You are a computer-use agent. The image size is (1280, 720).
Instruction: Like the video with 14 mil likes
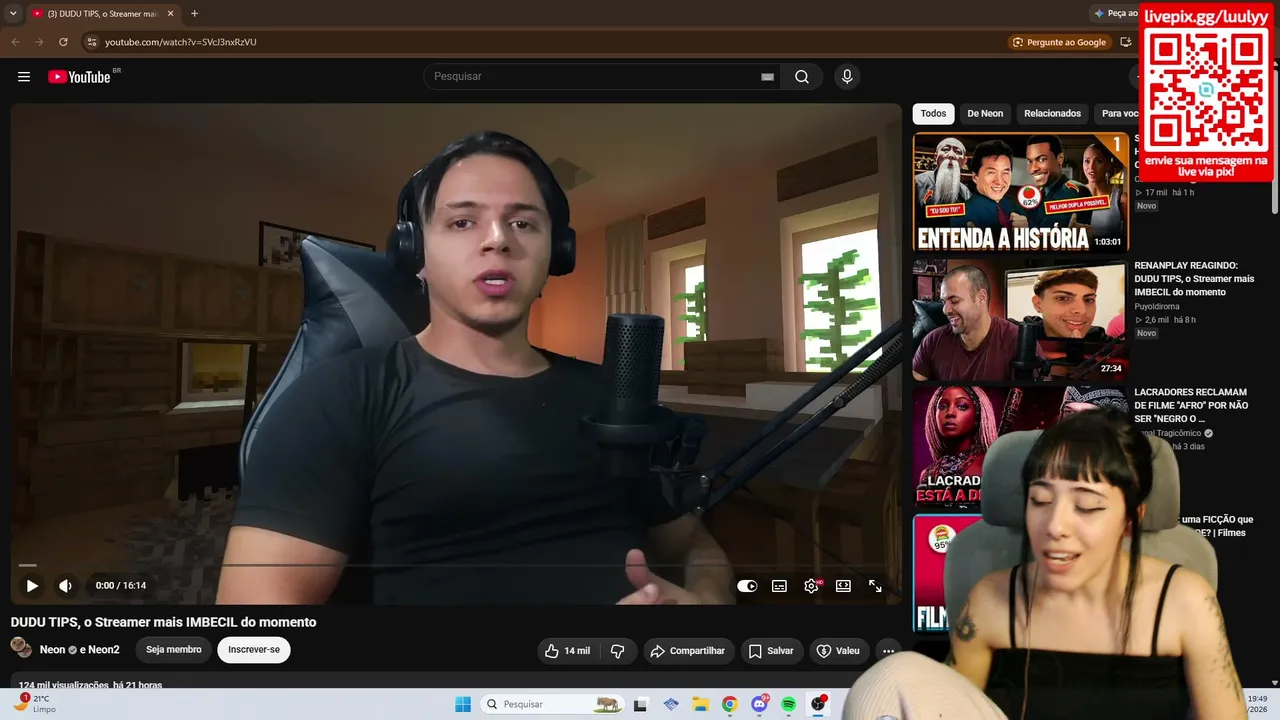567,651
